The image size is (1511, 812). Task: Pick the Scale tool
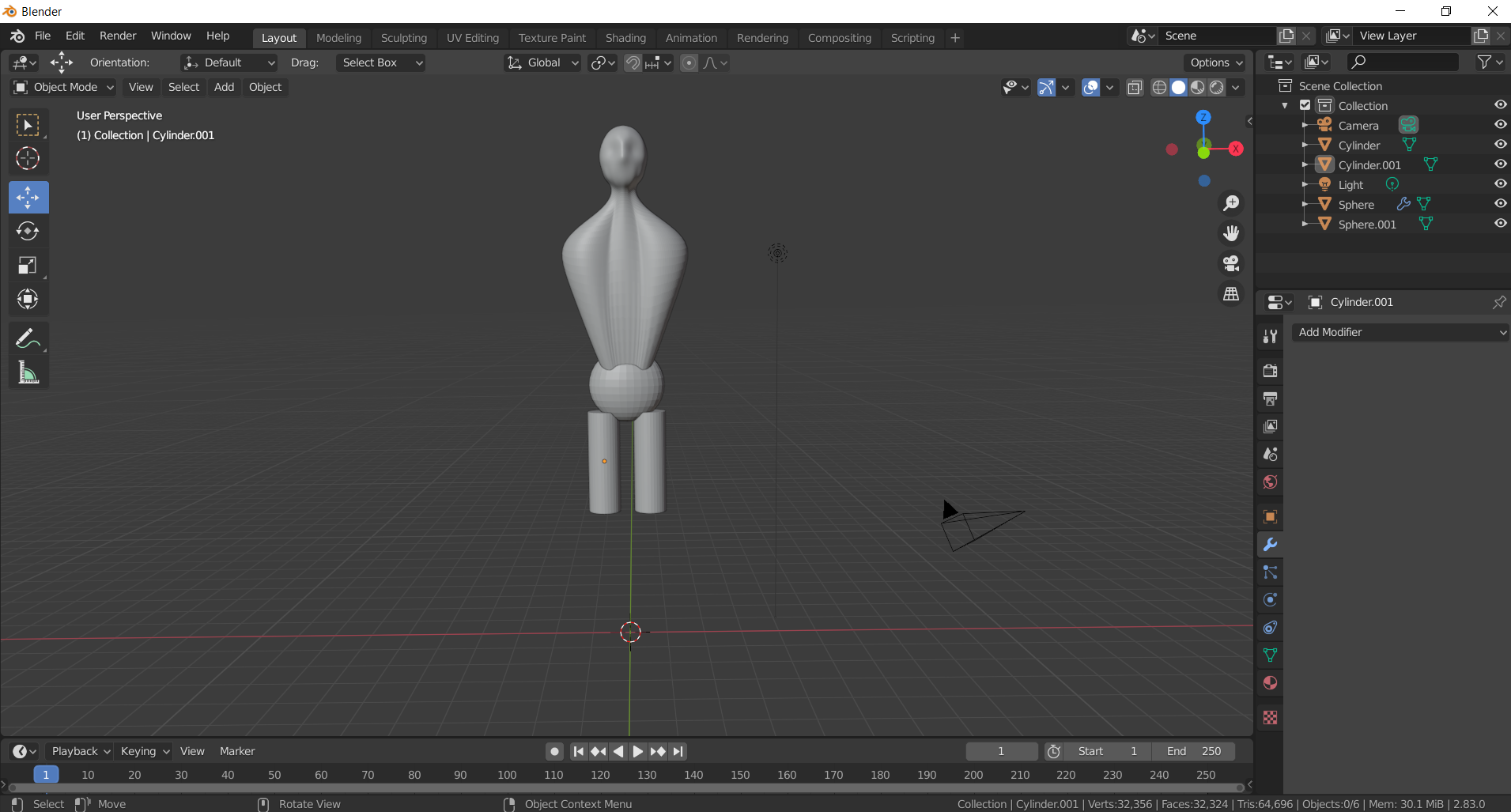(x=28, y=265)
